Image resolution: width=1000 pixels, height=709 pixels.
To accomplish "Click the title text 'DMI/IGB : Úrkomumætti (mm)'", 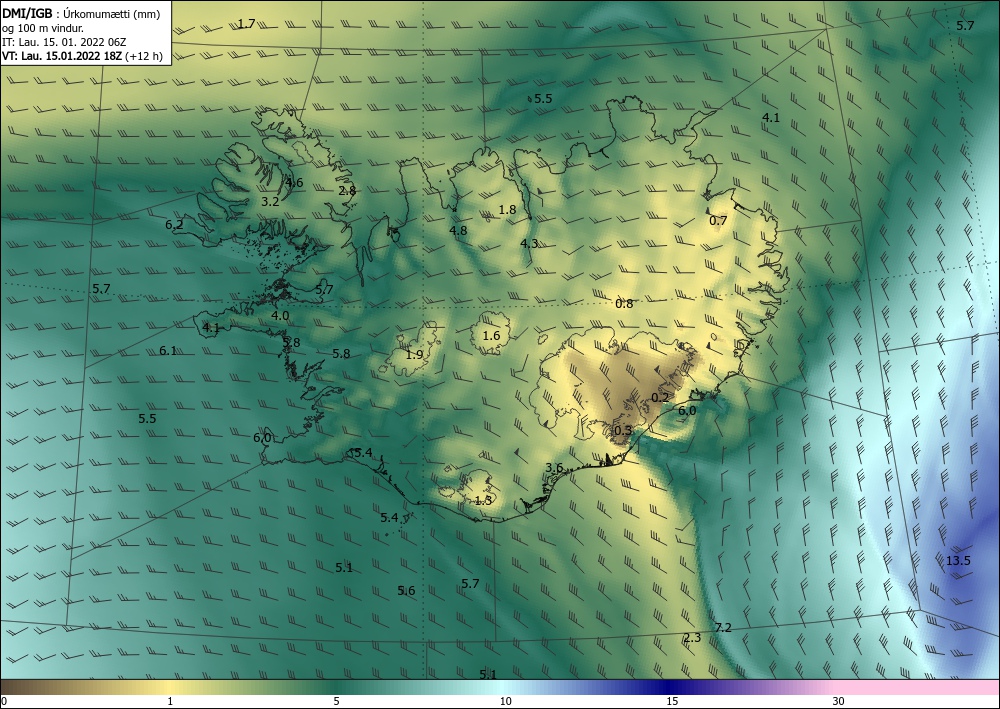I will tap(81, 14).
